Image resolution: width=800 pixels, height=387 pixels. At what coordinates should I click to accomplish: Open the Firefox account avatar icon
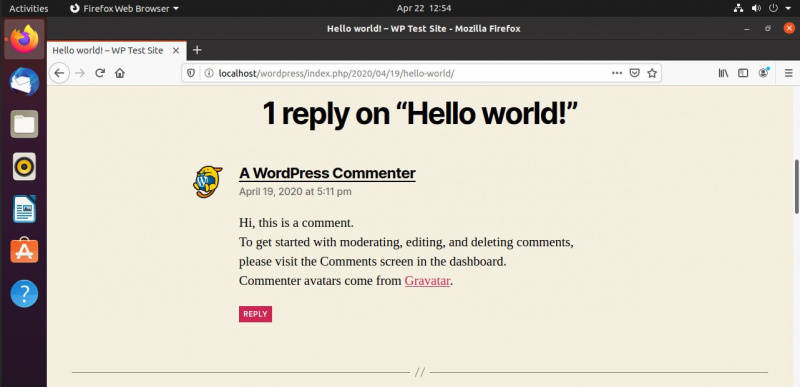click(x=763, y=73)
